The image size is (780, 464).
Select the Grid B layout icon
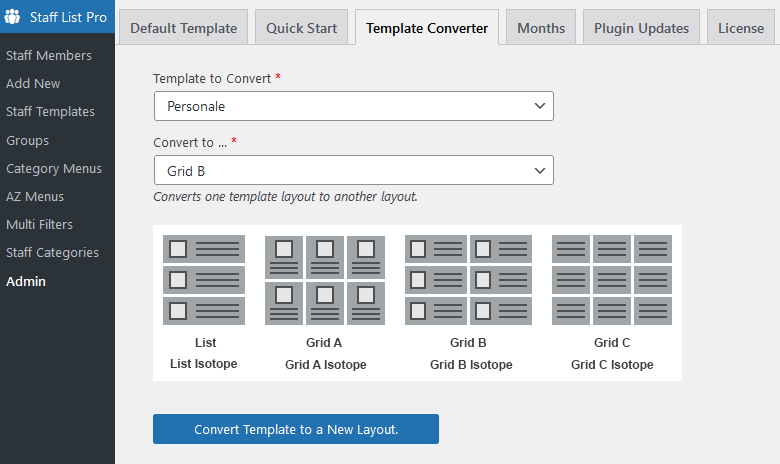[x=468, y=280]
